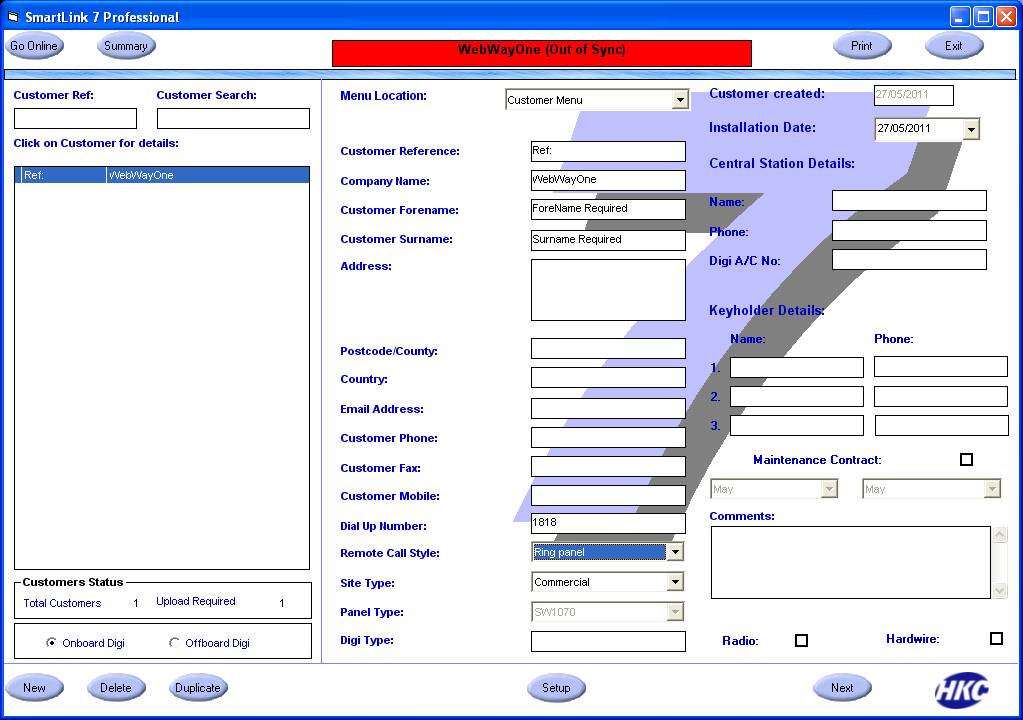Enable the Maintenance Contract checkbox

(x=966, y=460)
